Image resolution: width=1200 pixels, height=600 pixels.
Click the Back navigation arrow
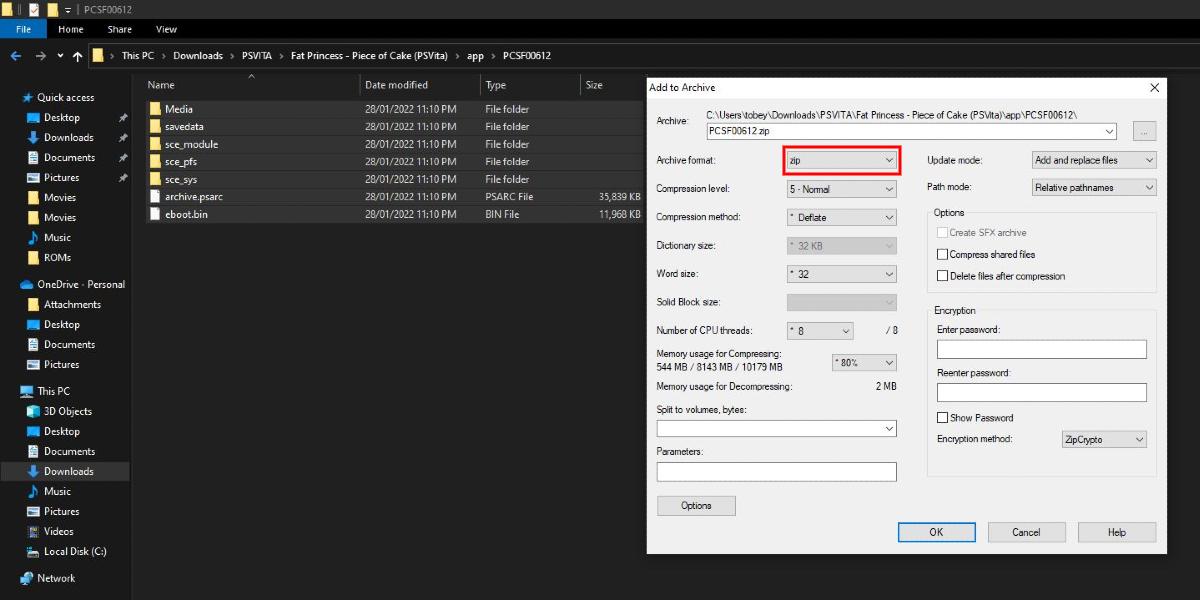pyautogui.click(x=16, y=56)
